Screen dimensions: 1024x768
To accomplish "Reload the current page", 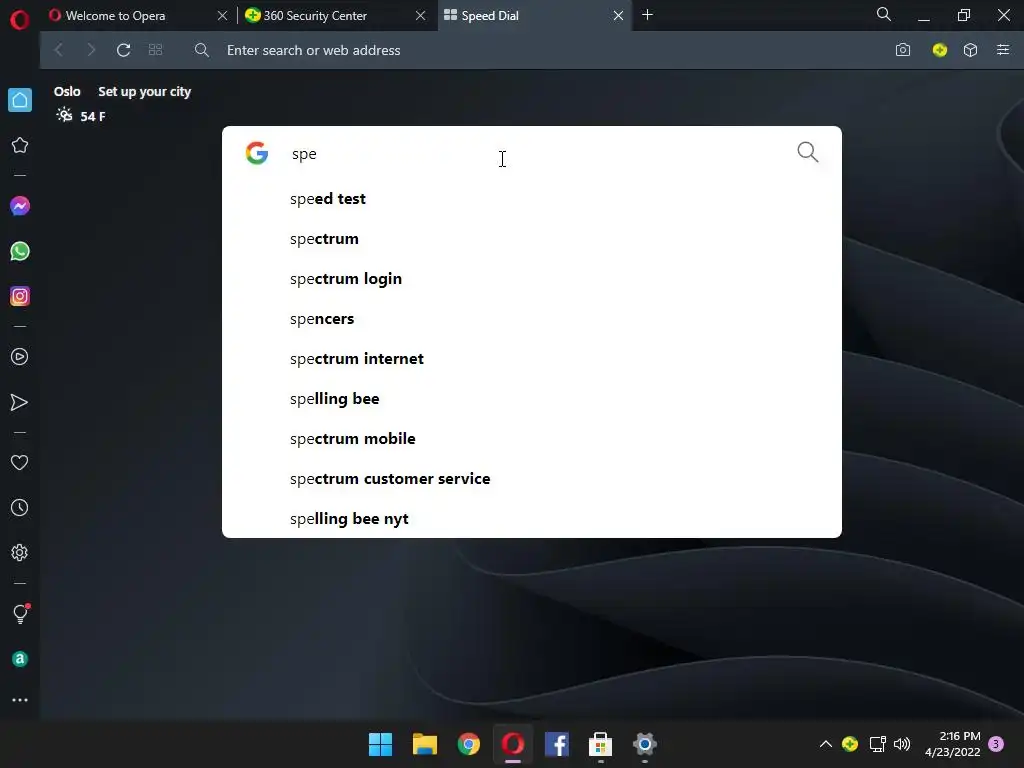I will click(123, 50).
